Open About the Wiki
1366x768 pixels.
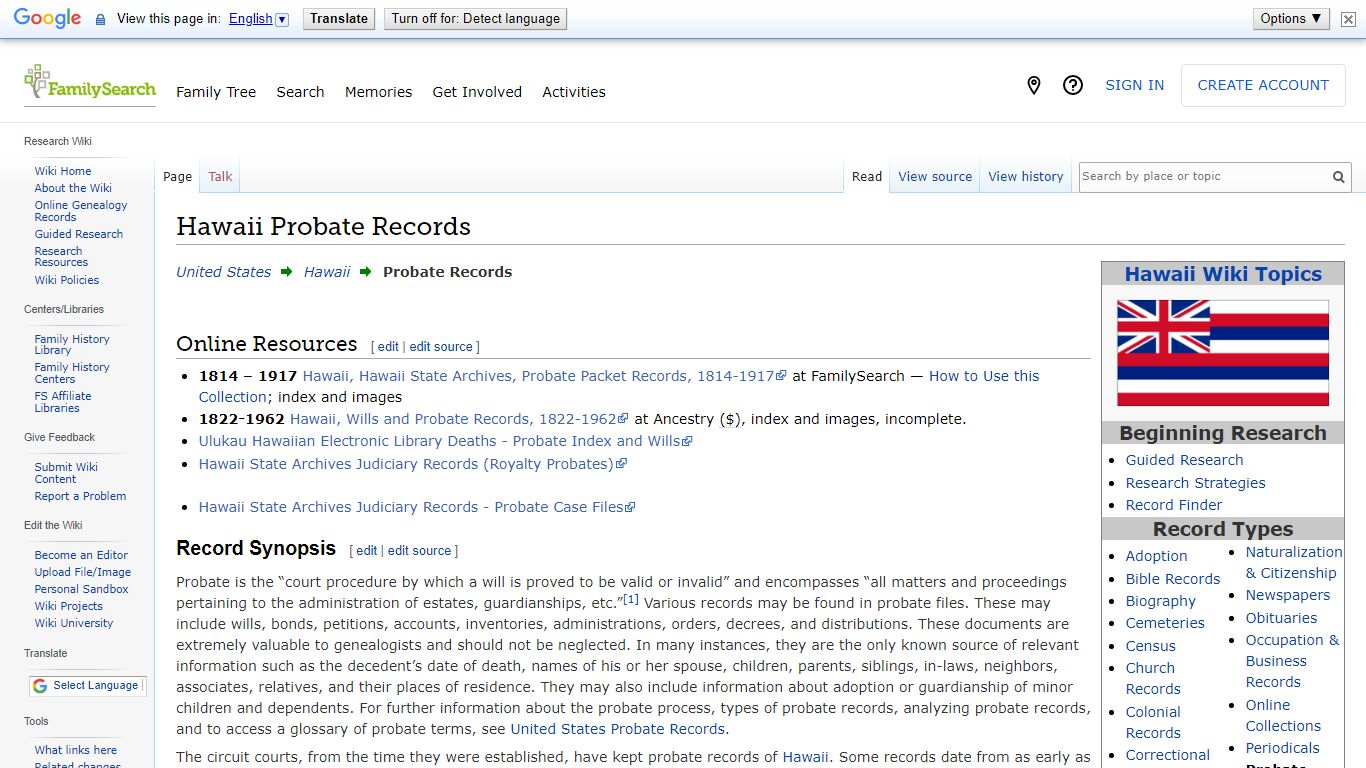[73, 188]
